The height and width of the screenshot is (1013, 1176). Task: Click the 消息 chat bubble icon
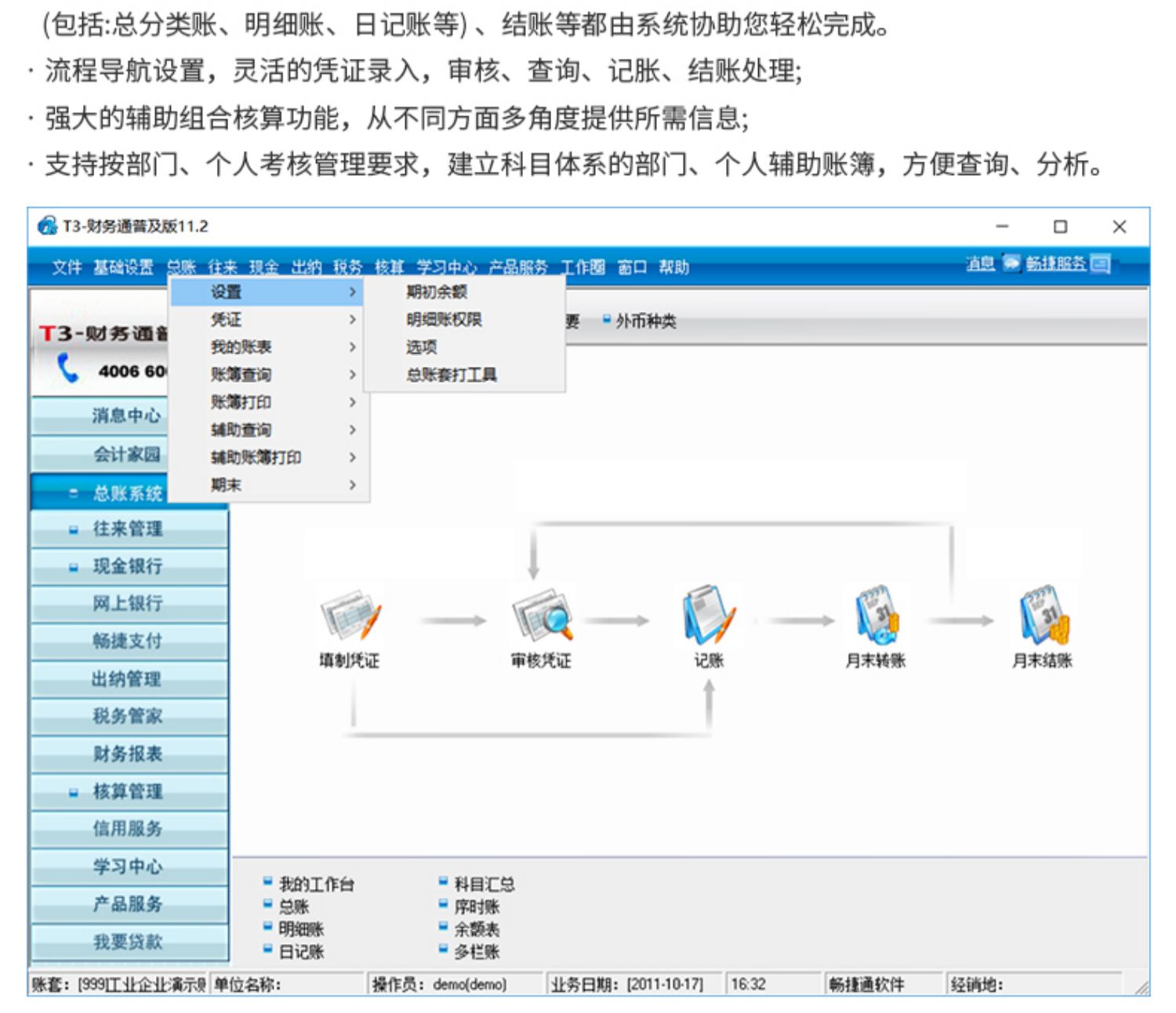click(x=1011, y=263)
